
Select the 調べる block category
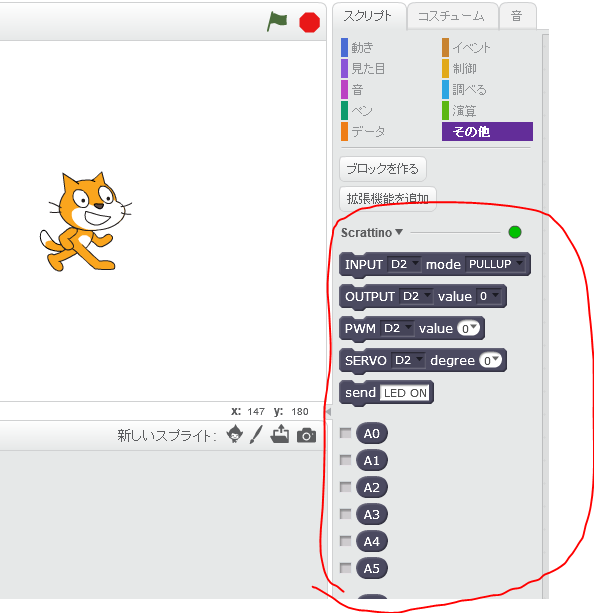pyautogui.click(x=465, y=90)
